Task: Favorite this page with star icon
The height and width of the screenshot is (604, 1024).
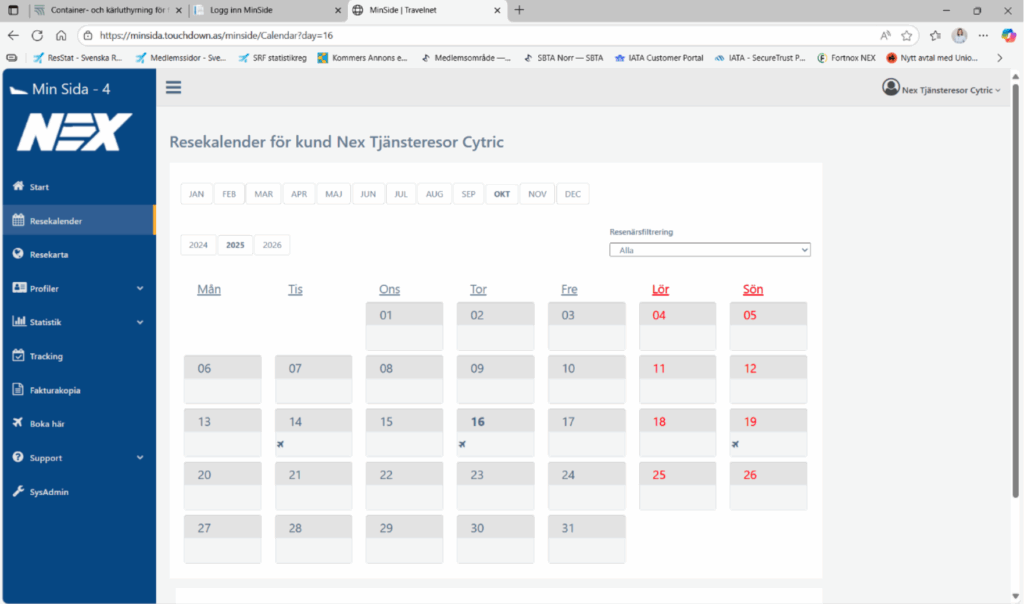Action: point(907,35)
